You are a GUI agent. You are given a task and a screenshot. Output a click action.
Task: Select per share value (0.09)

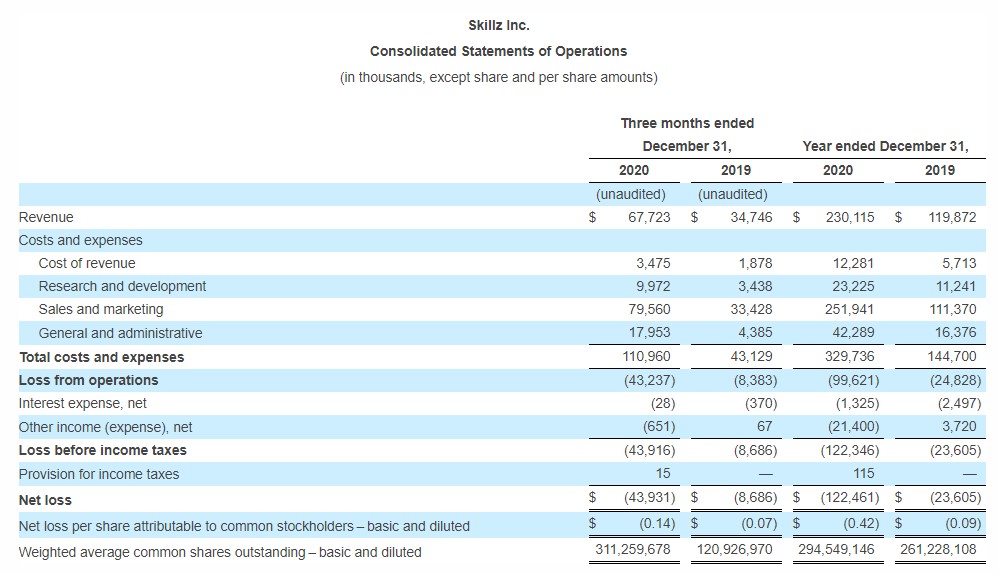pyautogui.click(x=962, y=524)
